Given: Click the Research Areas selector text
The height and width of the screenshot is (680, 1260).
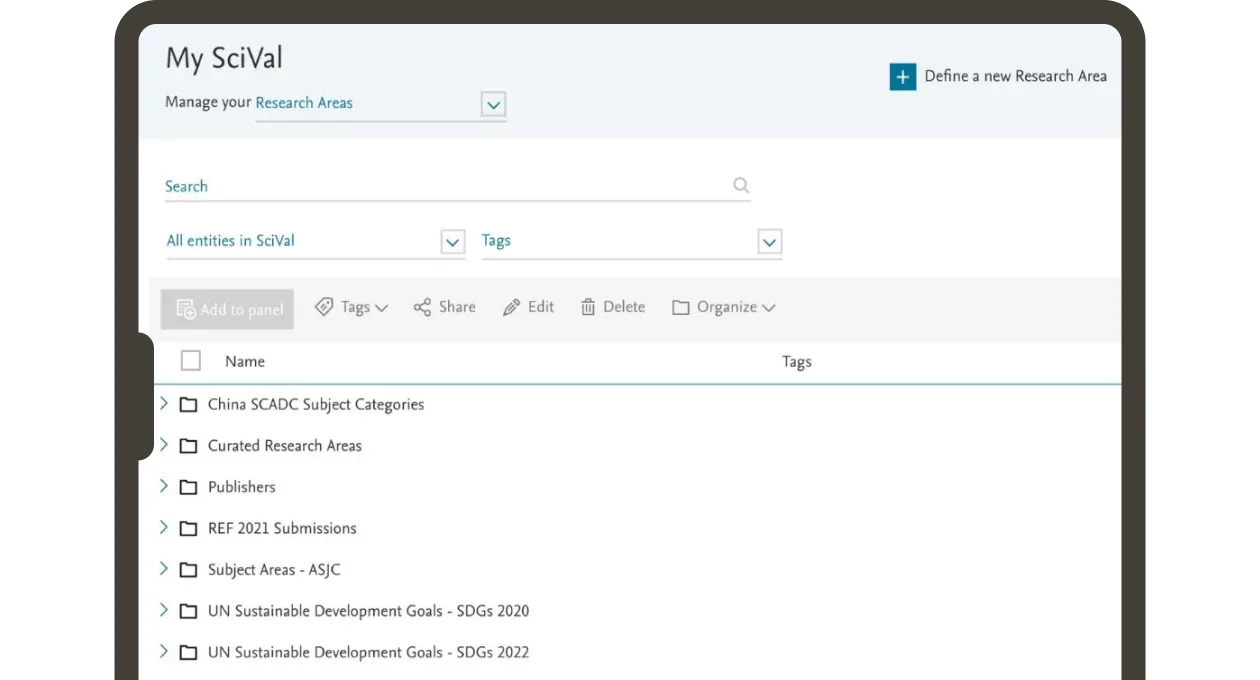Looking at the screenshot, I should tap(304, 102).
